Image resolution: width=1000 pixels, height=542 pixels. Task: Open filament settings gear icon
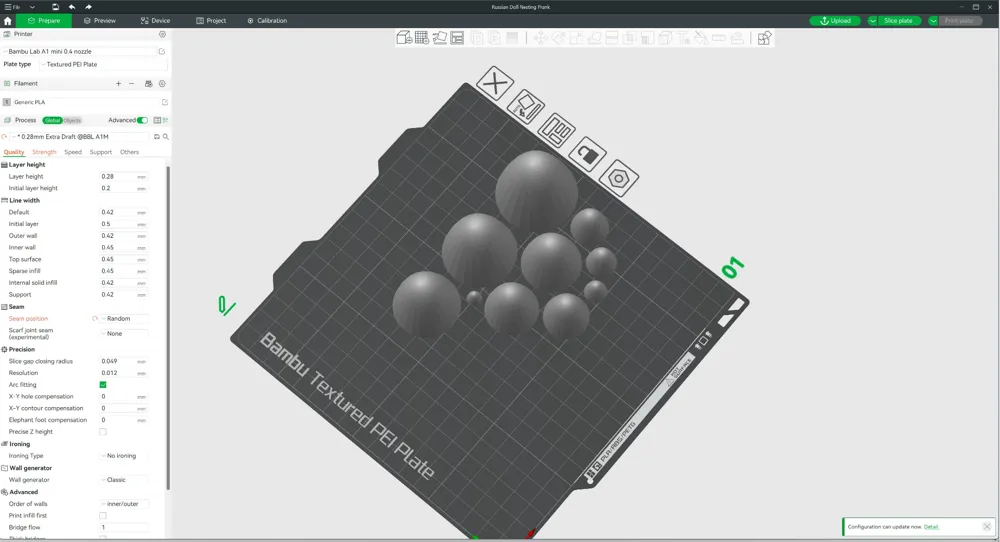[162, 84]
